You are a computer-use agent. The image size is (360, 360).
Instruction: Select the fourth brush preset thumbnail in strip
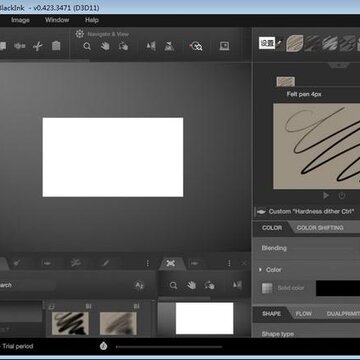pos(347,43)
